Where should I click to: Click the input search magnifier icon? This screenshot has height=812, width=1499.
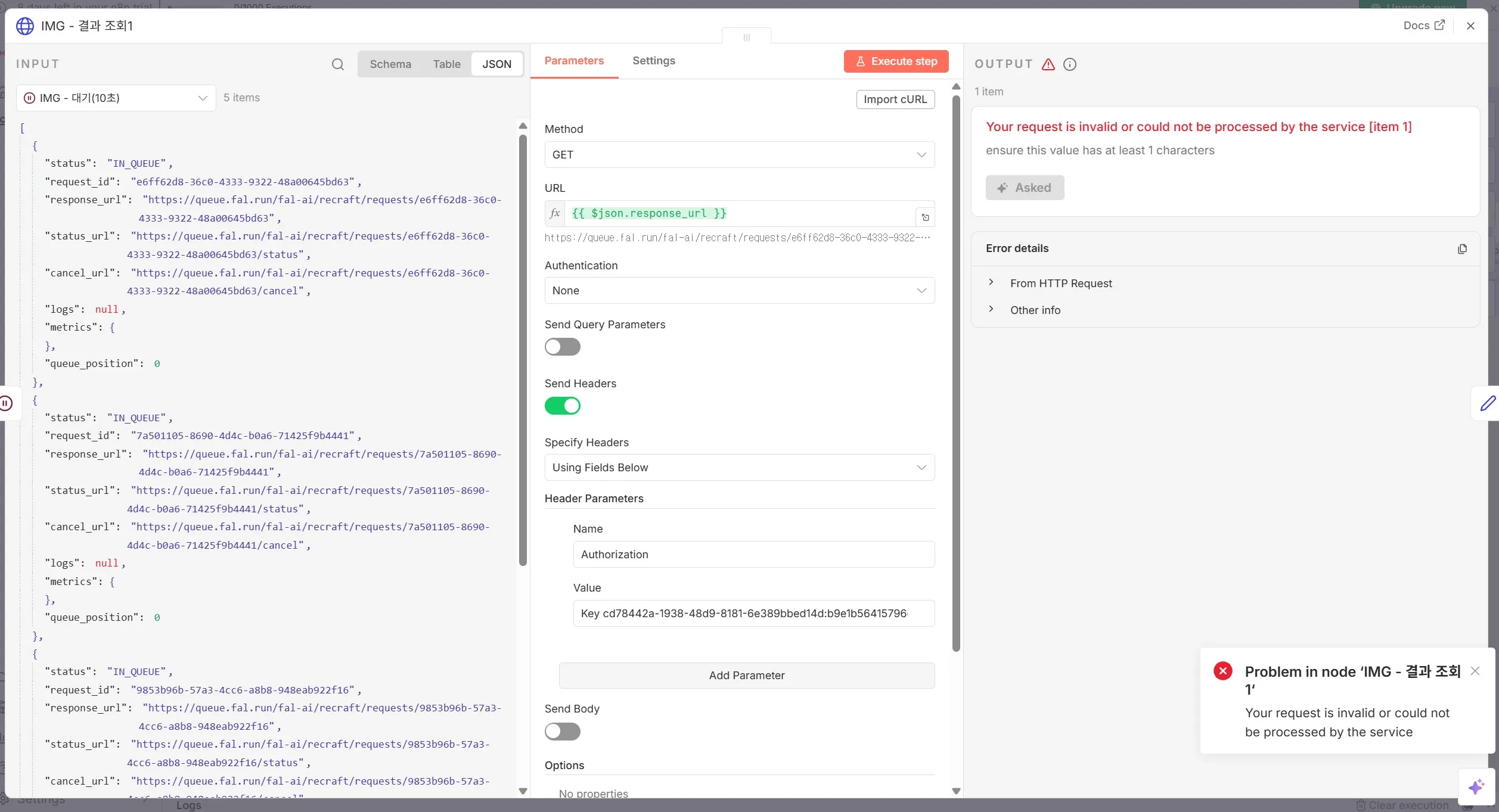coord(337,64)
